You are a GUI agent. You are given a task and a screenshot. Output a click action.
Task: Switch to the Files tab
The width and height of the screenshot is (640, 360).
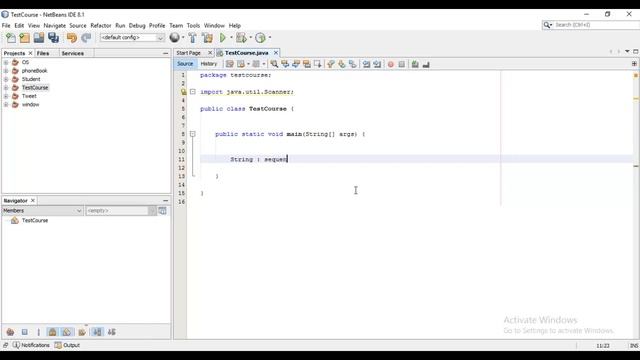click(43, 53)
